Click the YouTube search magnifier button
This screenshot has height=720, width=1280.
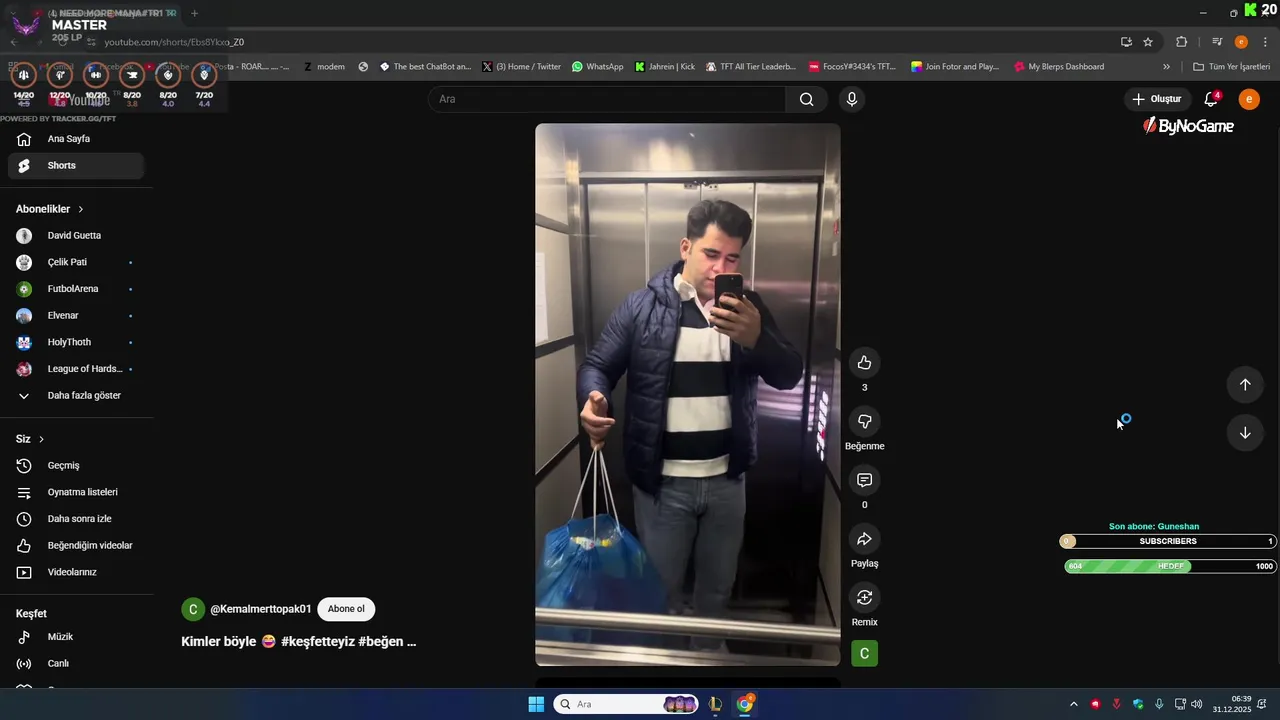click(x=806, y=99)
